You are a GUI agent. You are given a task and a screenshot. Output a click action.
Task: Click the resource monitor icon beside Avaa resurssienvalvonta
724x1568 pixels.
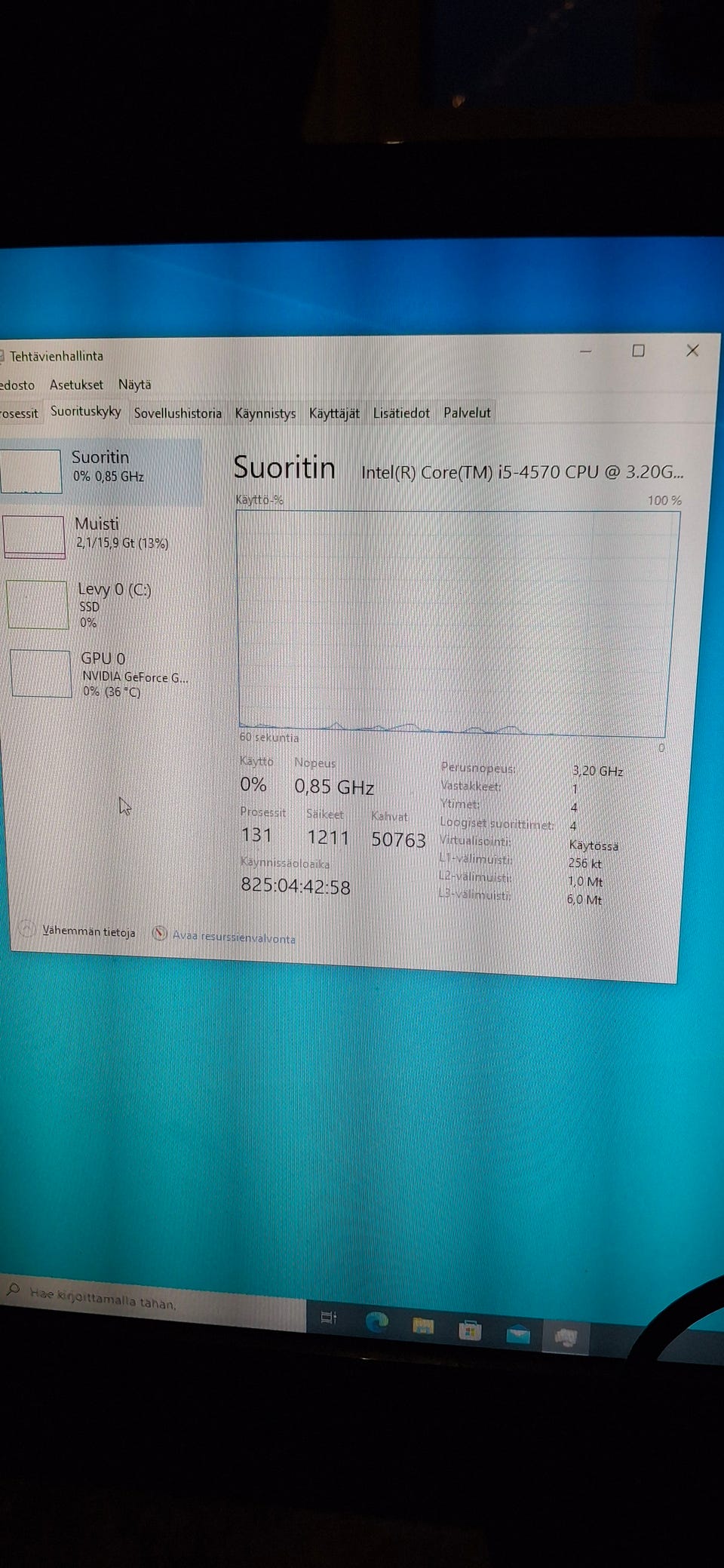[160, 934]
